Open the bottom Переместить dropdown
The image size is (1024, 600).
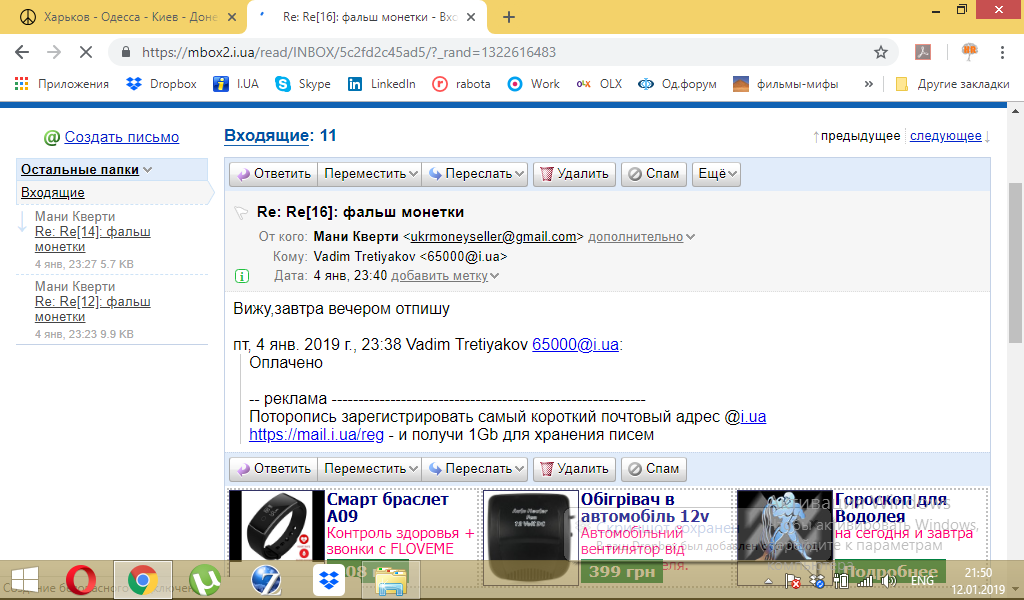(370, 469)
